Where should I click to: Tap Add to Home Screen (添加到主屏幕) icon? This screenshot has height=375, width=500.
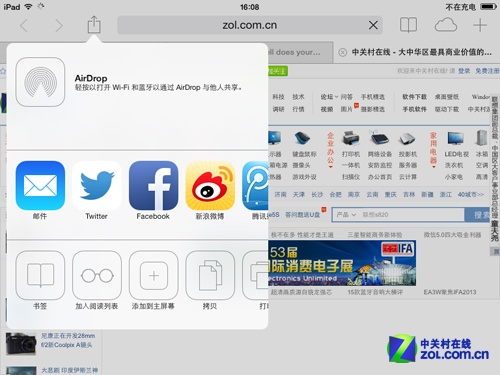[153, 276]
